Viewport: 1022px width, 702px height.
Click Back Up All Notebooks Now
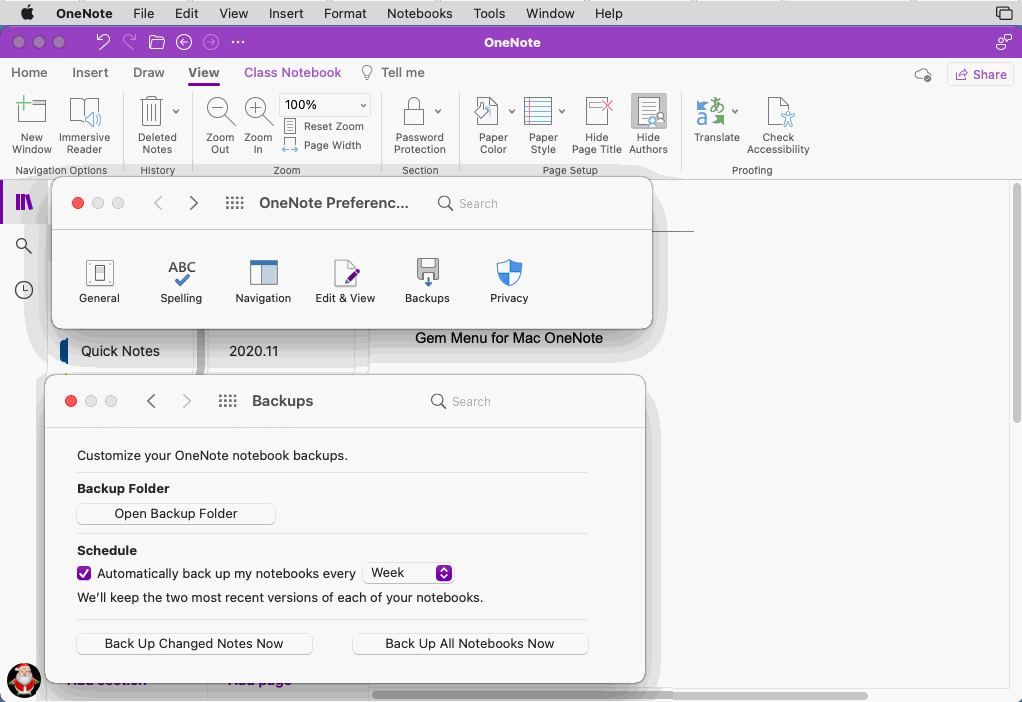click(470, 643)
